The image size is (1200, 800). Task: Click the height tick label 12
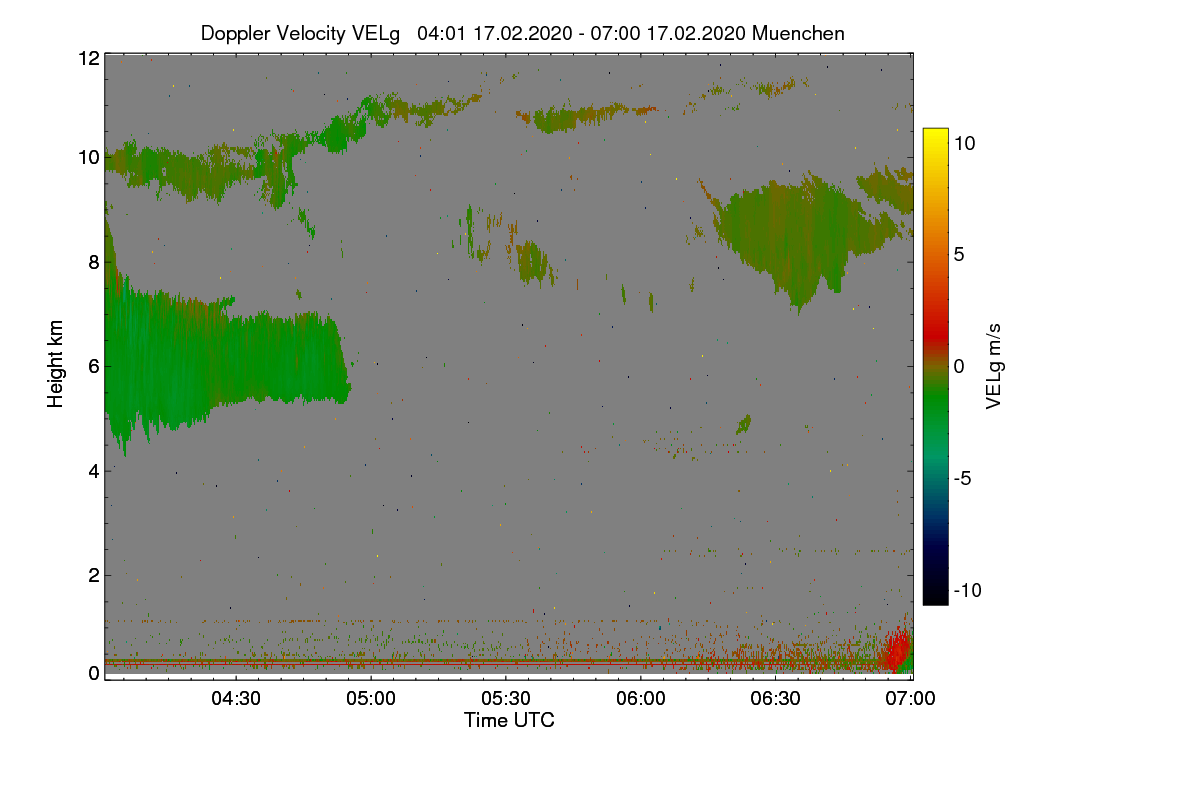[x=88, y=58]
